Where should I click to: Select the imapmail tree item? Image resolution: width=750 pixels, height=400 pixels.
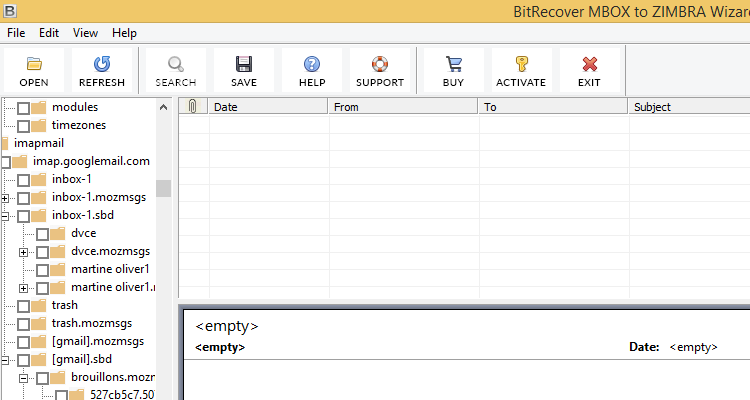point(39,143)
